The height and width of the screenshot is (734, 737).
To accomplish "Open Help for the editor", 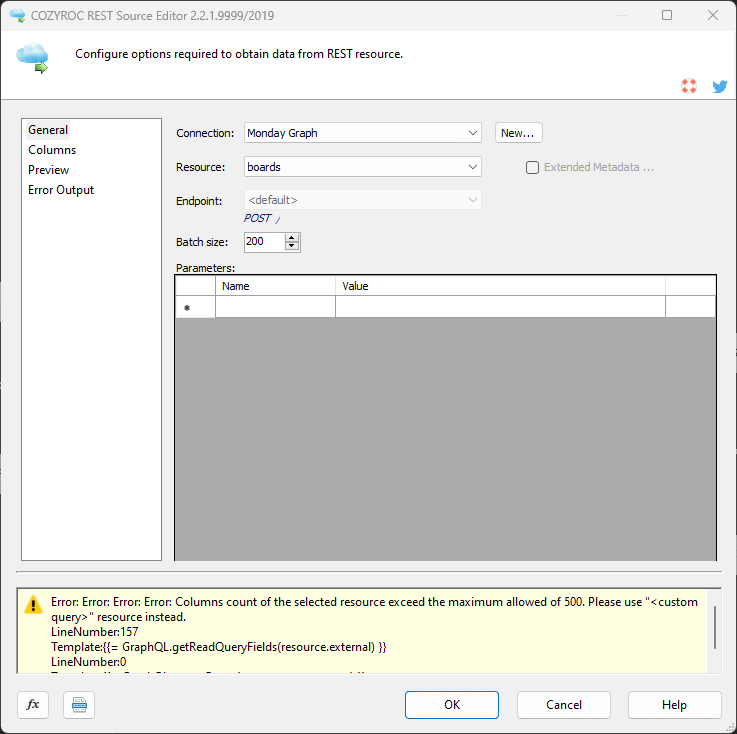I will click(674, 704).
